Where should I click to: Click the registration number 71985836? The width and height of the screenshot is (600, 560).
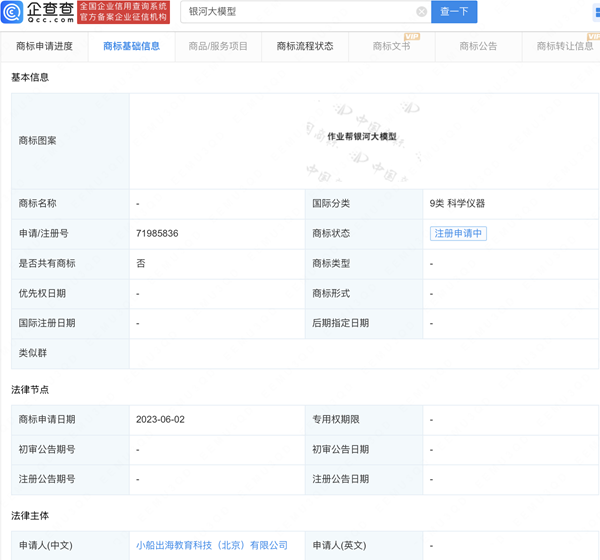(157, 233)
